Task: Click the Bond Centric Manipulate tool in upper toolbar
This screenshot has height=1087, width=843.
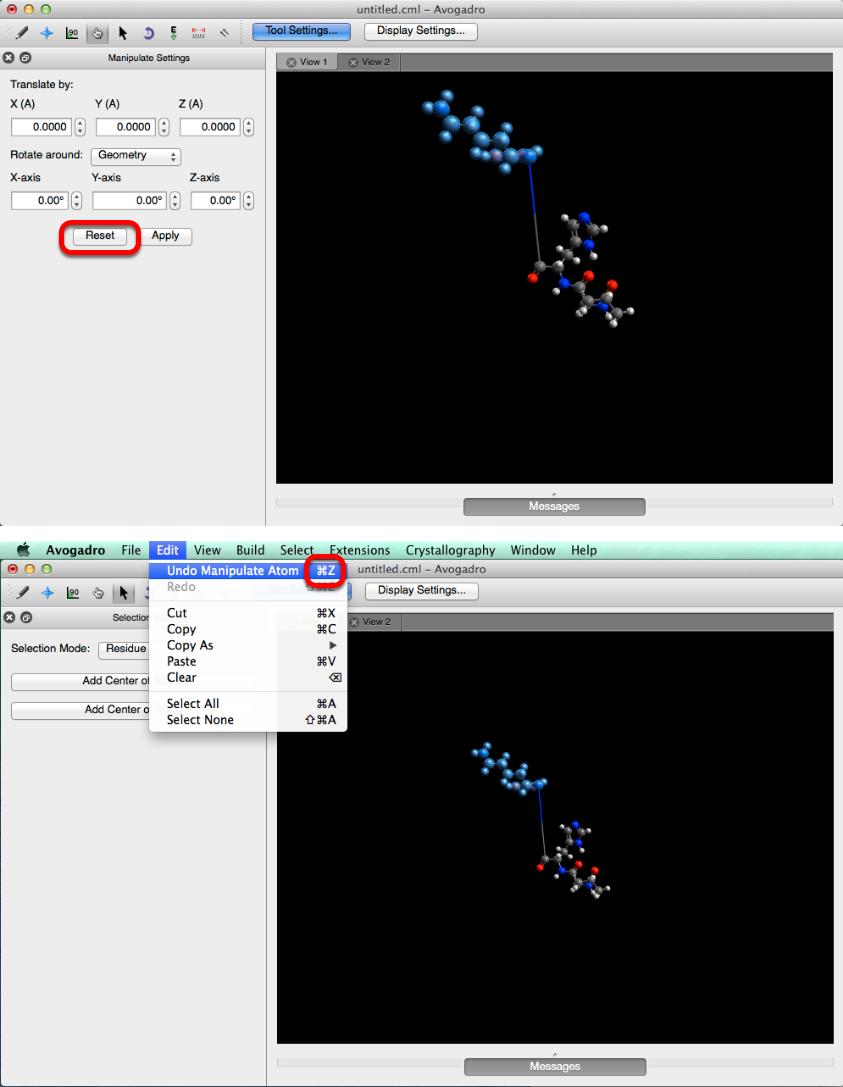Action: pyautogui.click(x=72, y=32)
